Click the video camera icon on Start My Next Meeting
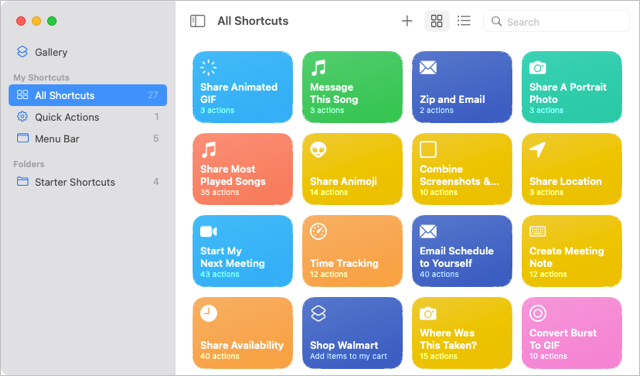Image resolution: width=640 pixels, height=376 pixels. point(209,231)
